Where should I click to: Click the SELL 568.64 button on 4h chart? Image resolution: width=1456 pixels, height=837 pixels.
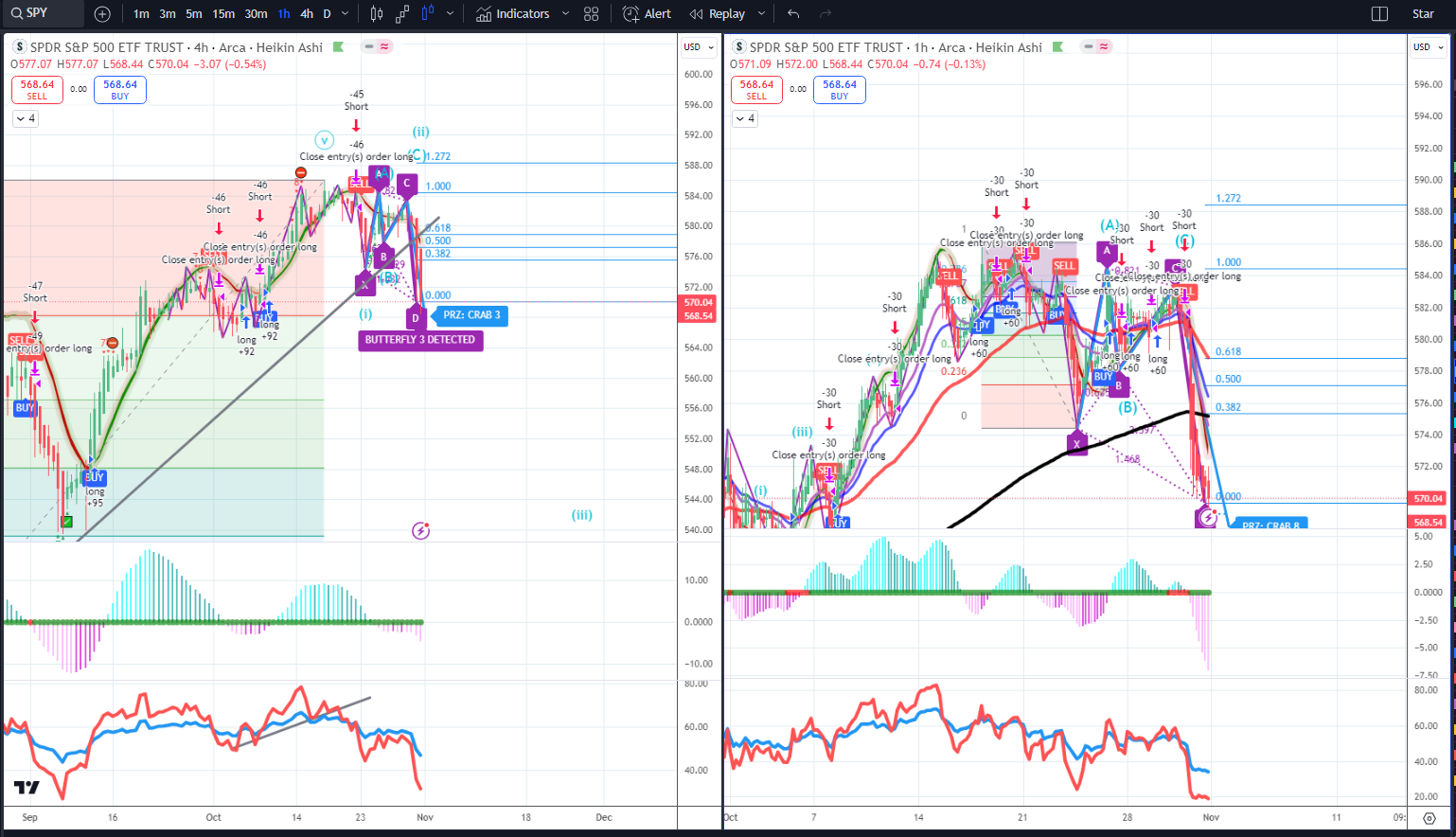37,89
